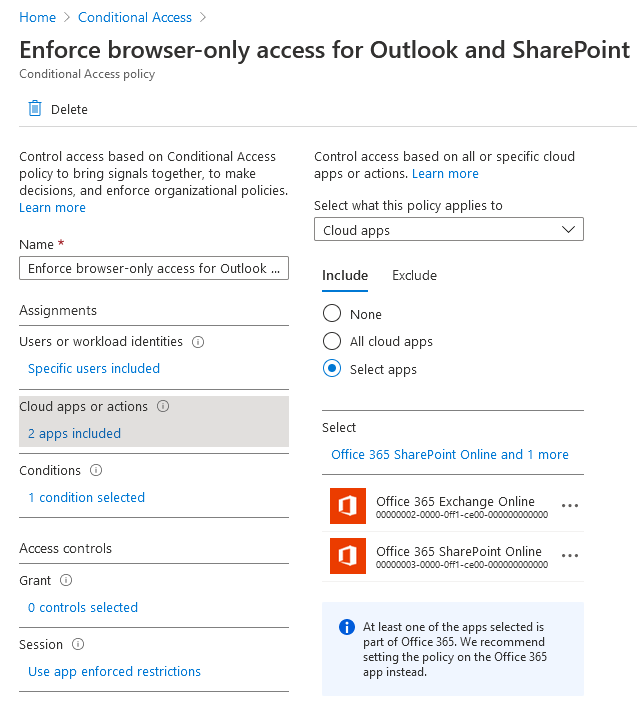Click the Office 365 SharePoint Online app icon

click(348, 556)
